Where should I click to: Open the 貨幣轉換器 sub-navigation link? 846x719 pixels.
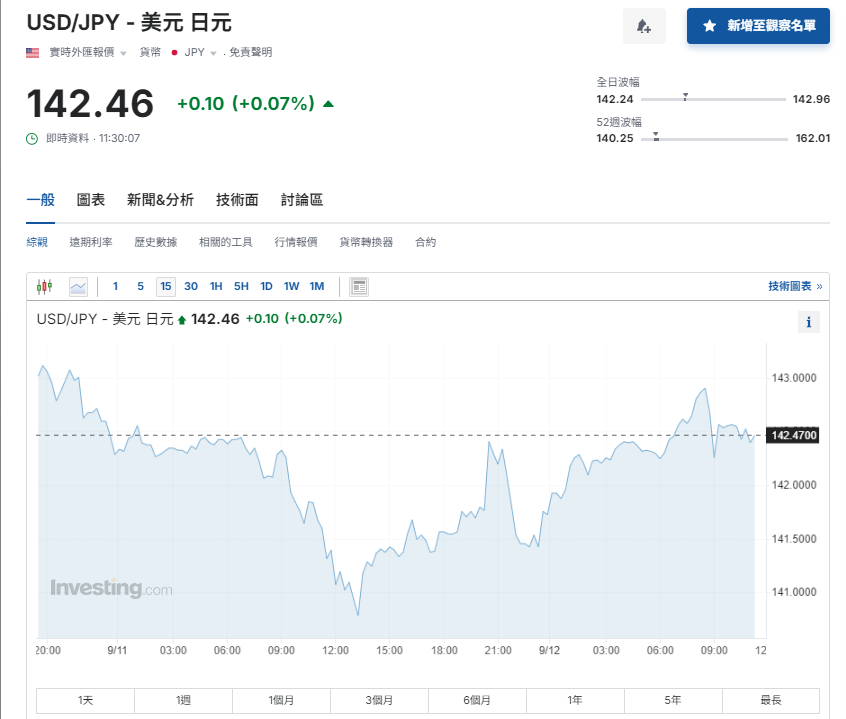coord(366,242)
